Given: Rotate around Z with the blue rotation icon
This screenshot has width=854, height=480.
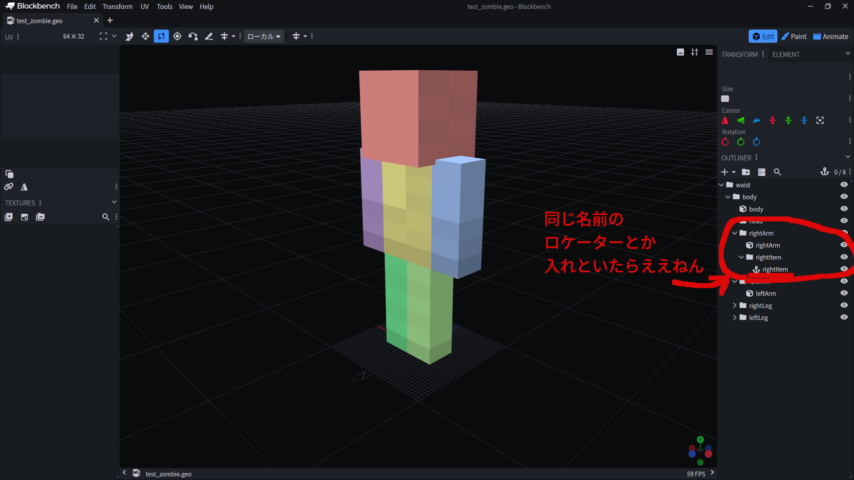Looking at the screenshot, I should pyautogui.click(x=757, y=142).
